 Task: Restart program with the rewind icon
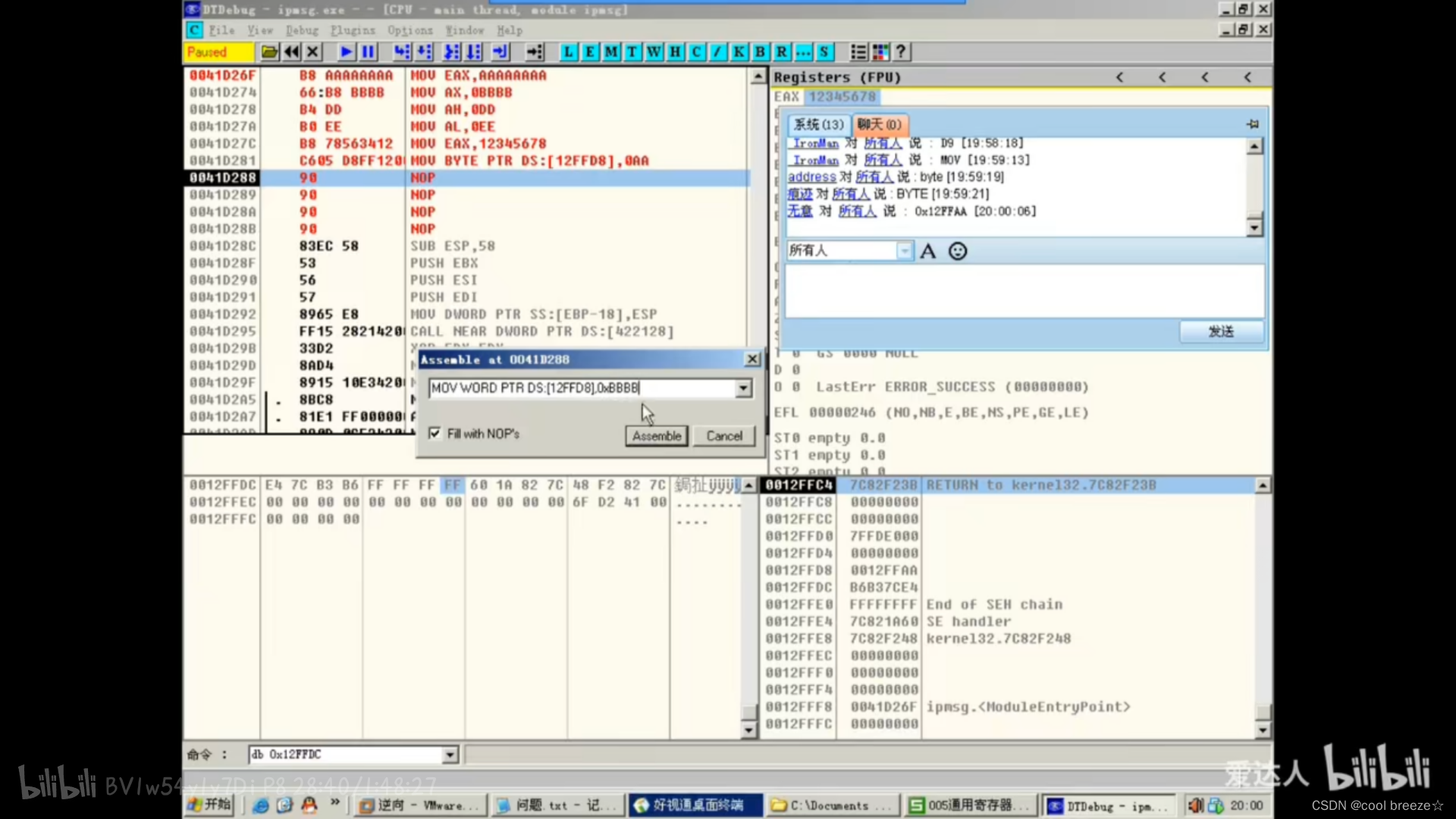click(x=291, y=52)
